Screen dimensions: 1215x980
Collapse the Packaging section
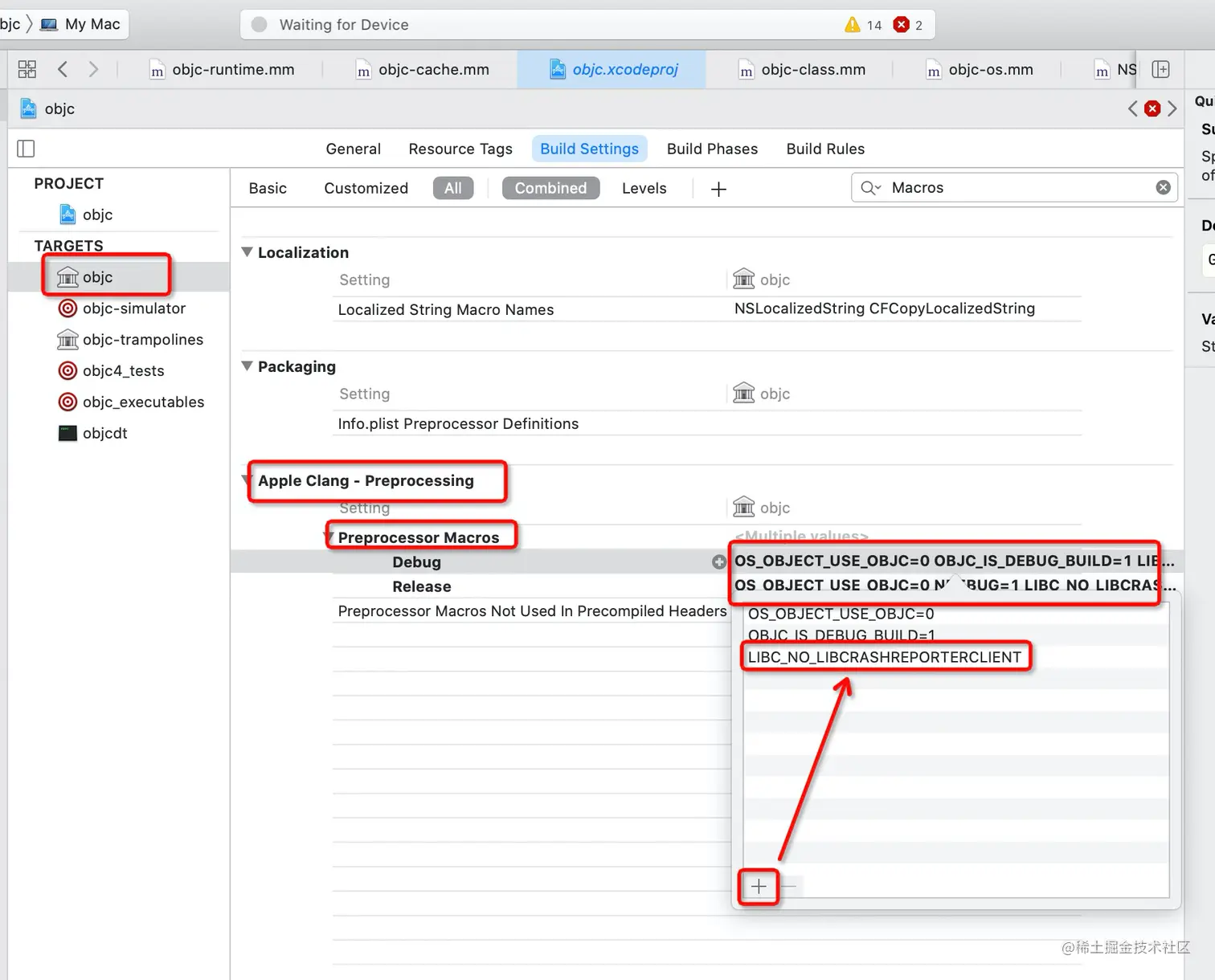[247, 366]
